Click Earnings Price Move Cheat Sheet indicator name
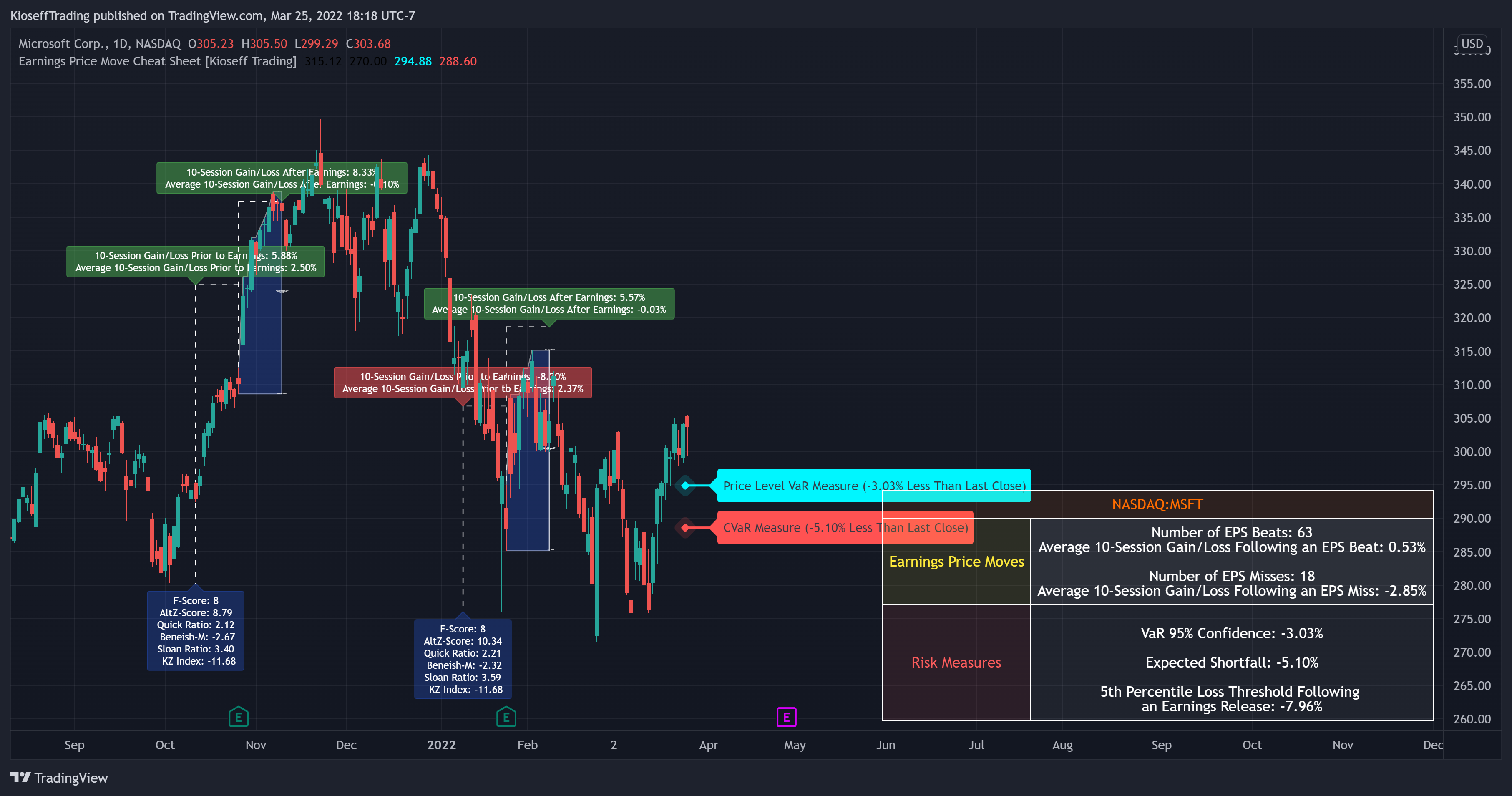This screenshot has width=1512, height=796. (157, 61)
